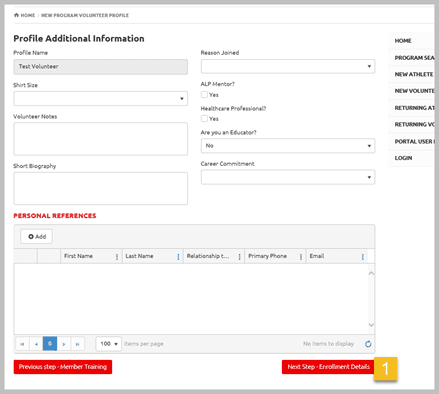Click the home icon in breadcrumb
This screenshot has height=394, width=439.
(16, 15)
